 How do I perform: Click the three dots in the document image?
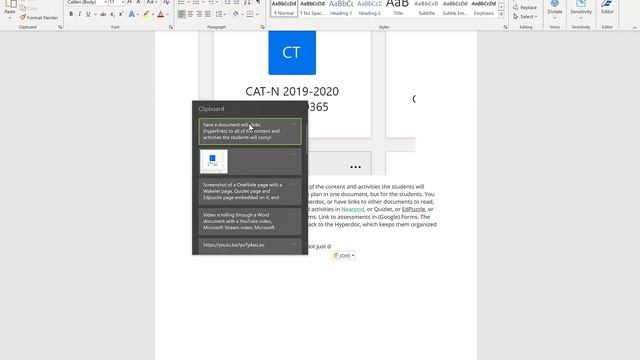pos(355,167)
